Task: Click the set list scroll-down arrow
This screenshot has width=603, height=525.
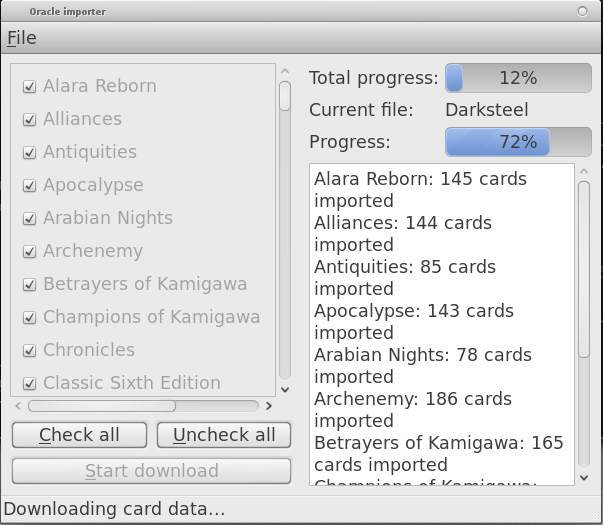Action: (285, 390)
